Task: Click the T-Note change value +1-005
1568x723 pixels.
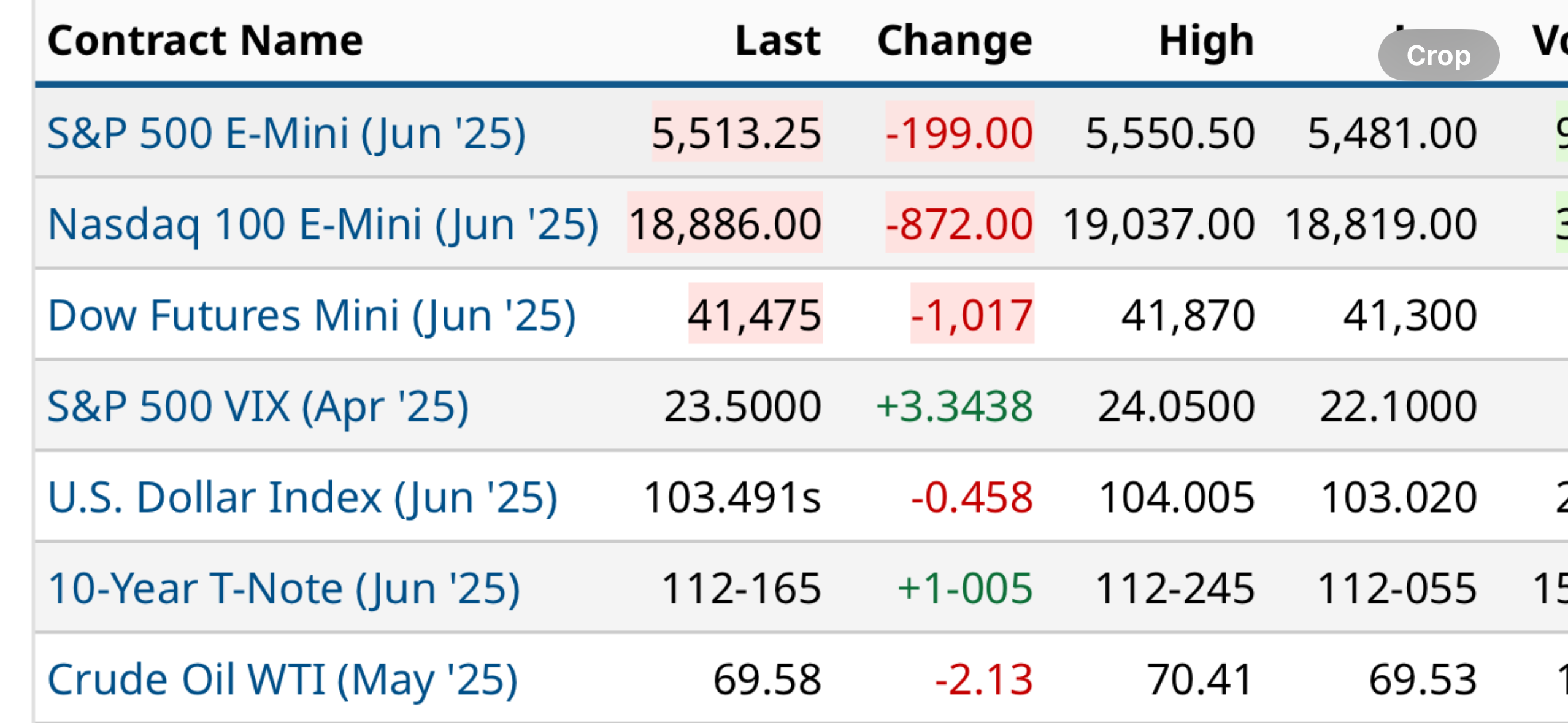Action: (965, 588)
